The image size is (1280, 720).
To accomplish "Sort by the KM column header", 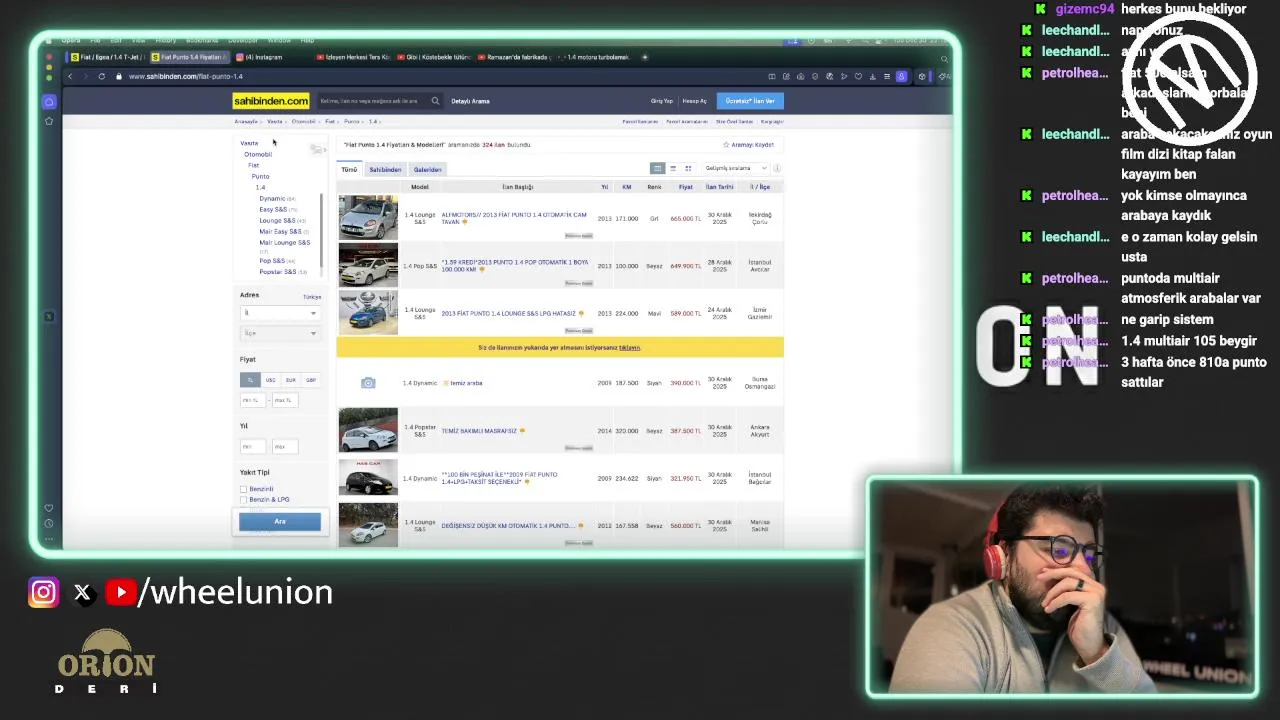I will (627, 187).
